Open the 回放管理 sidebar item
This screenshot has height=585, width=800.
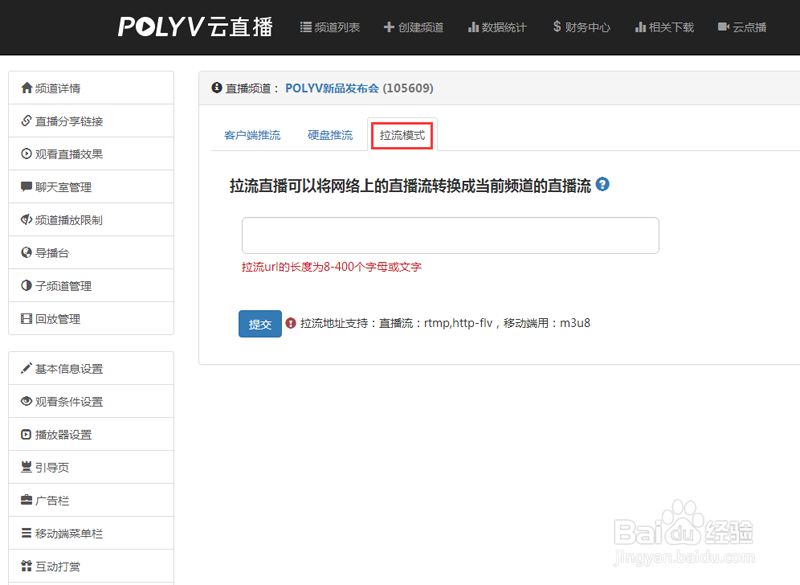pyautogui.click(x=91, y=318)
